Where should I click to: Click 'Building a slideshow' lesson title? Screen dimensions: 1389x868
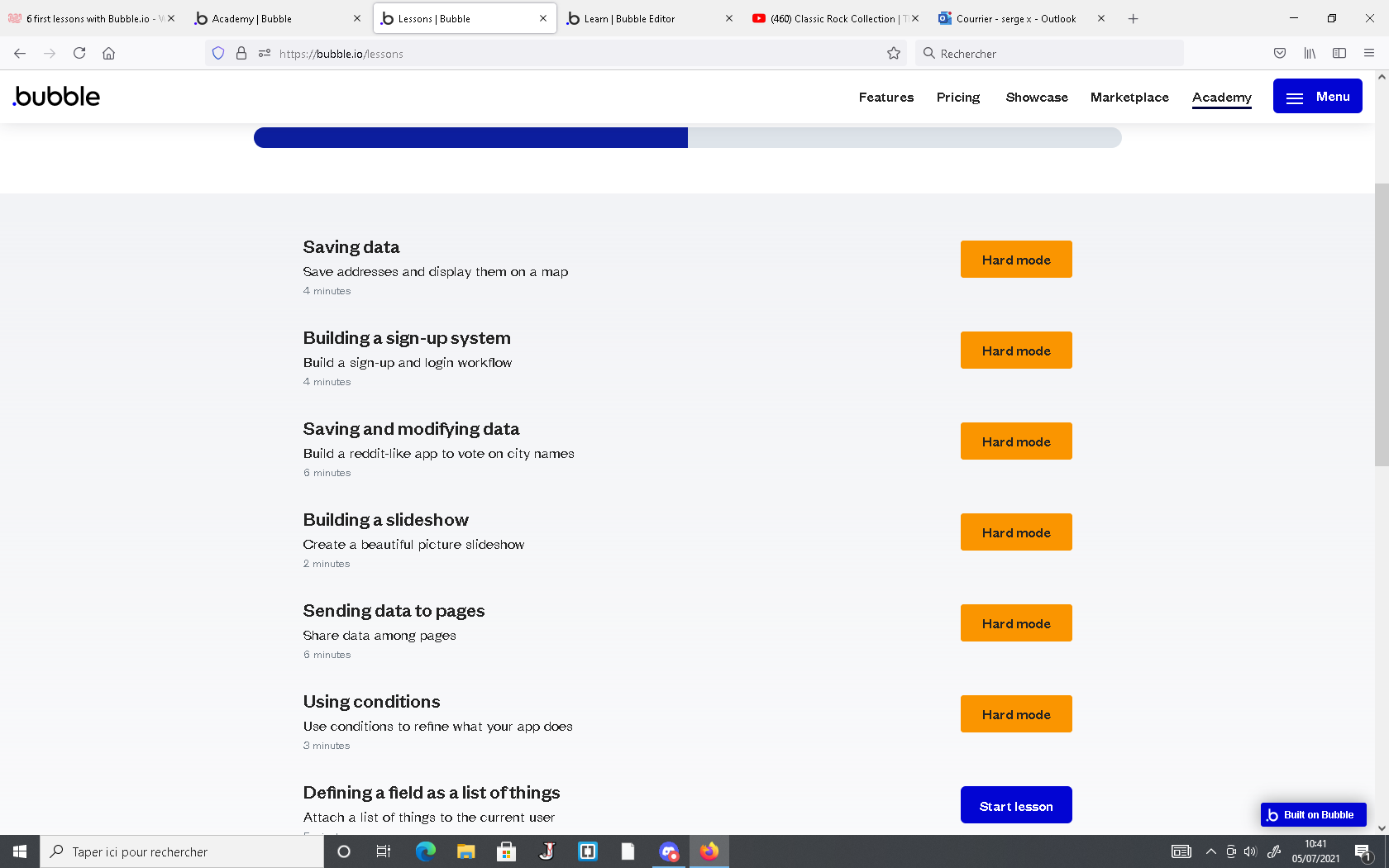[x=386, y=520]
